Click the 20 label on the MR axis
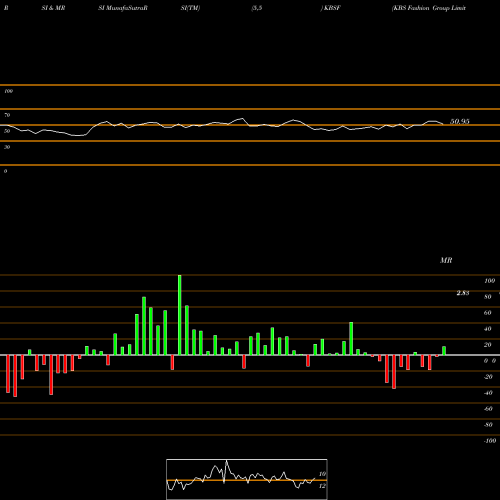The height and width of the screenshot is (500, 500). (x=488, y=345)
